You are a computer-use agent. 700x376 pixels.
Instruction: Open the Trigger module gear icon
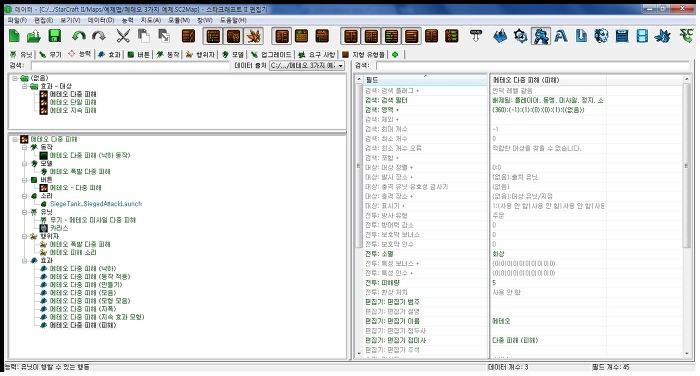point(521,36)
